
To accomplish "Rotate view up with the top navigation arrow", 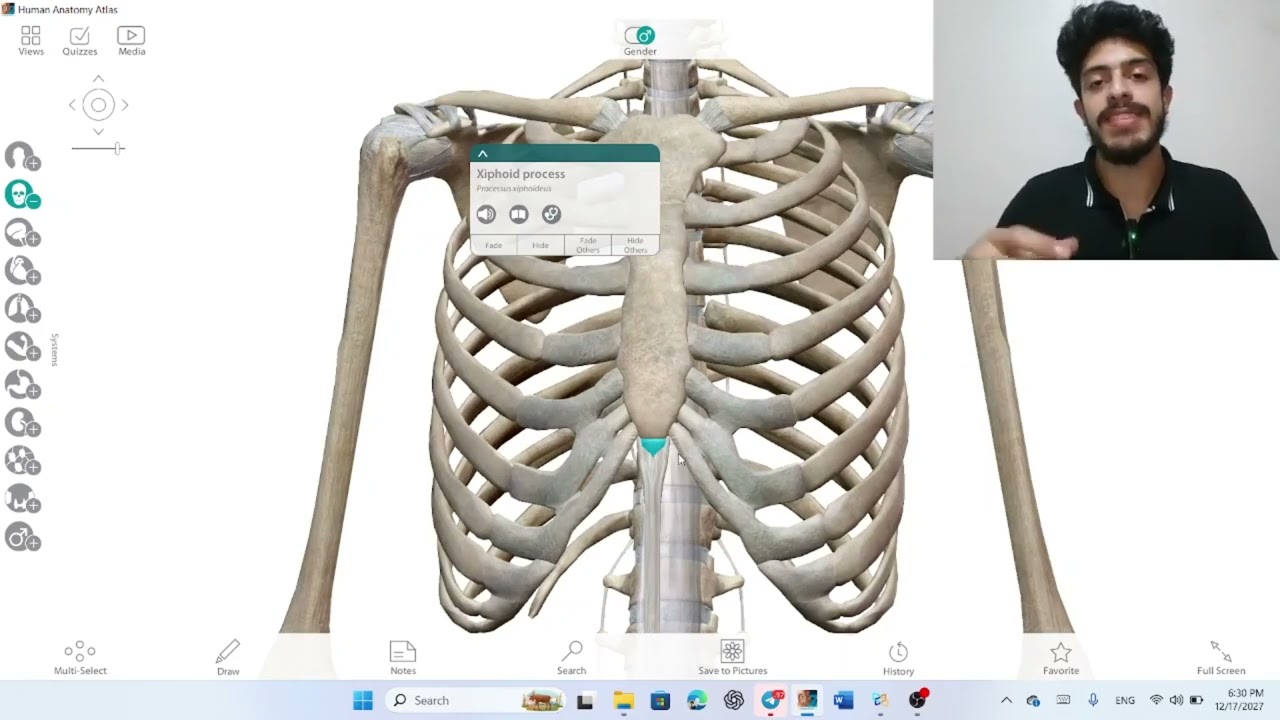I will pyautogui.click(x=98, y=79).
